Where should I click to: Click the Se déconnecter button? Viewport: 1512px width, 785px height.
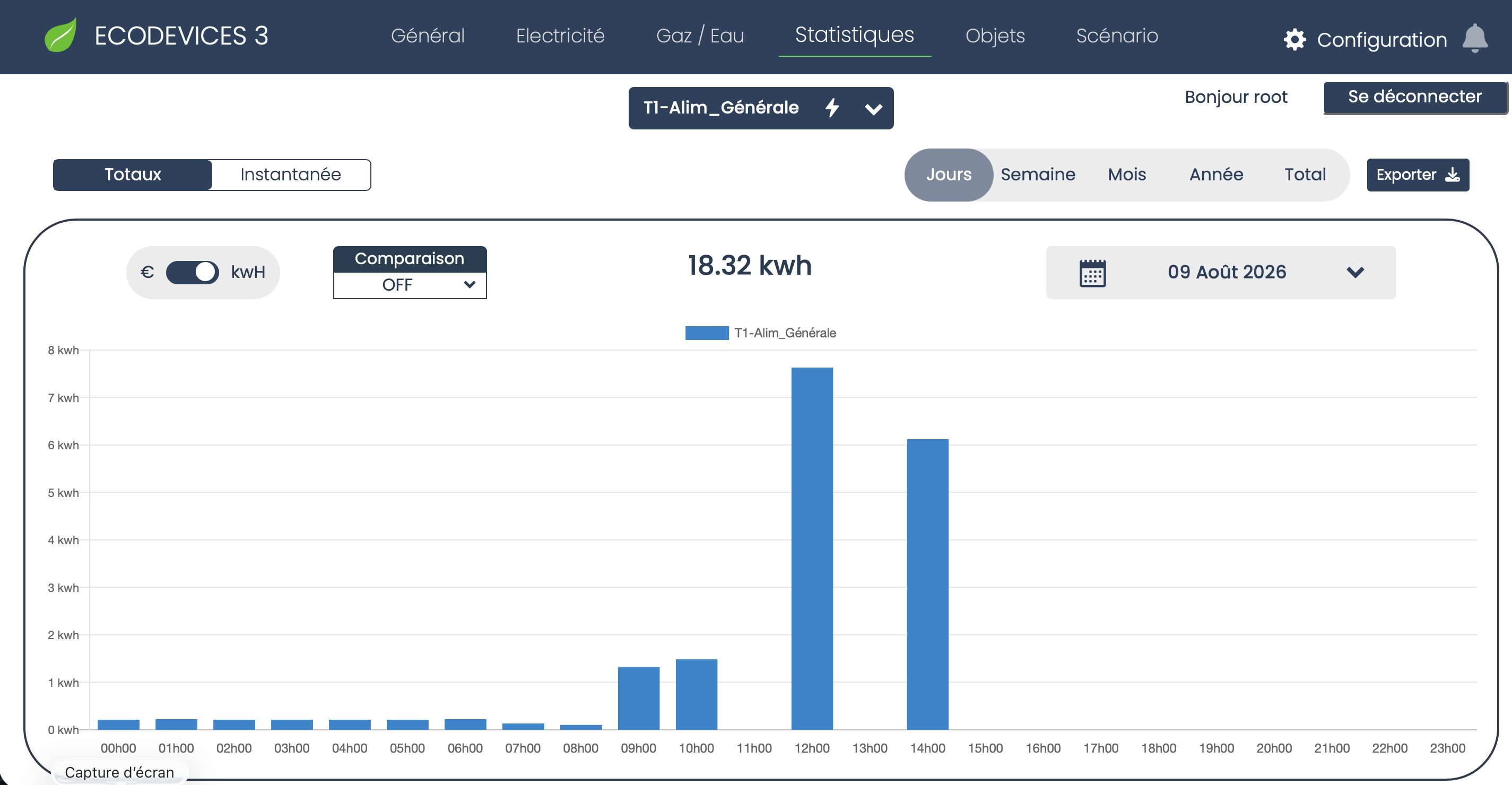tap(1415, 97)
